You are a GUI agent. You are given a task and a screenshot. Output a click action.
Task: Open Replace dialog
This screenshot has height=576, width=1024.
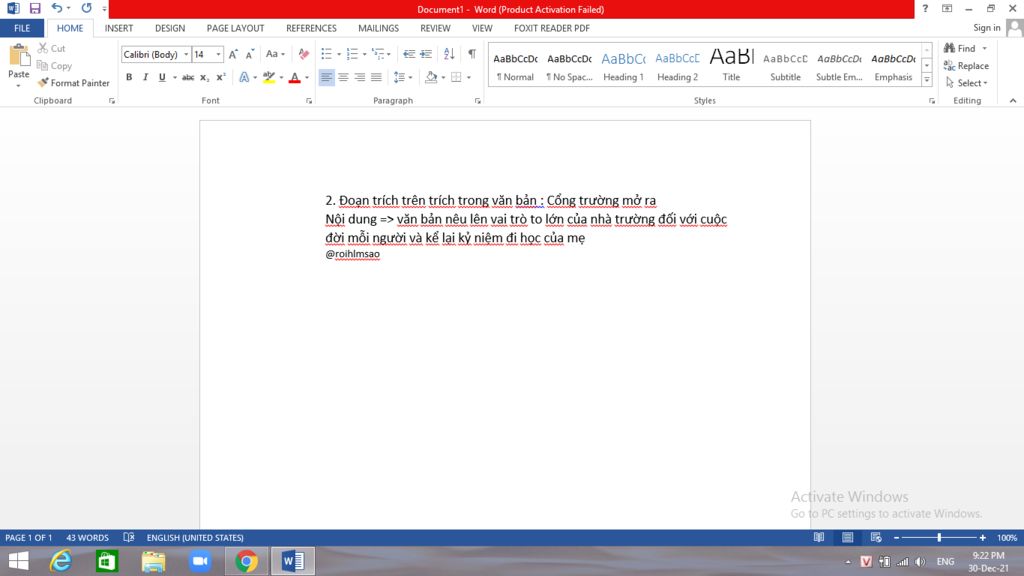966,66
